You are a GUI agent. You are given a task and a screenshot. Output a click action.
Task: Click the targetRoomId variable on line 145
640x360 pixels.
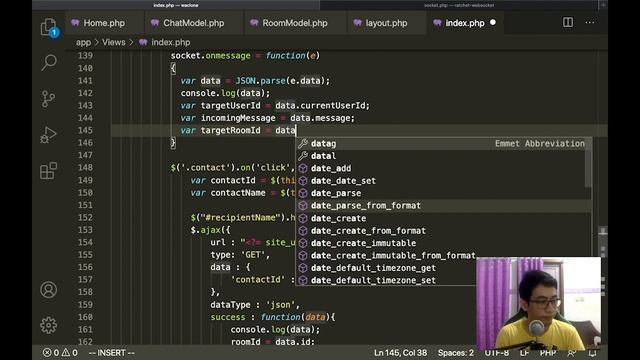230,130
